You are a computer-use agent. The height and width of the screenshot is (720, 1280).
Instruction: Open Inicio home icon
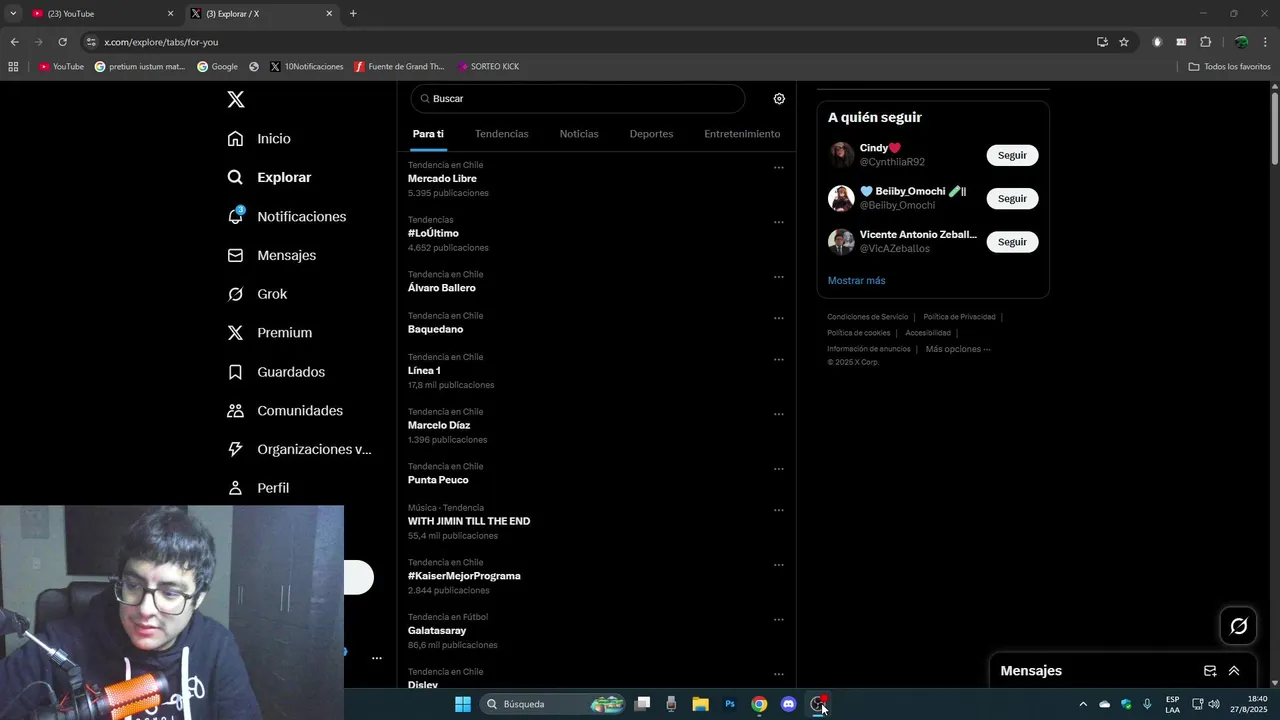tap(235, 139)
